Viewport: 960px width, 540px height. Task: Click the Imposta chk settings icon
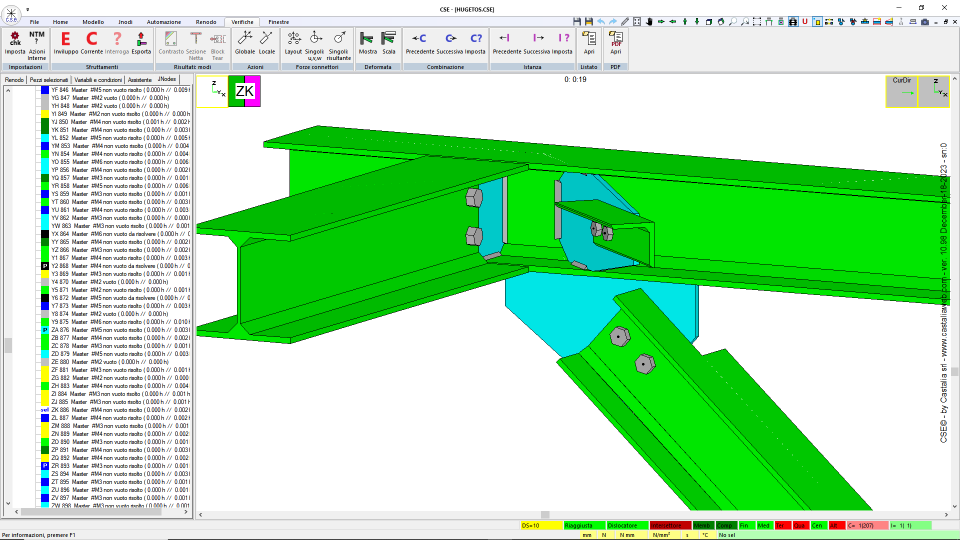click(x=15, y=43)
